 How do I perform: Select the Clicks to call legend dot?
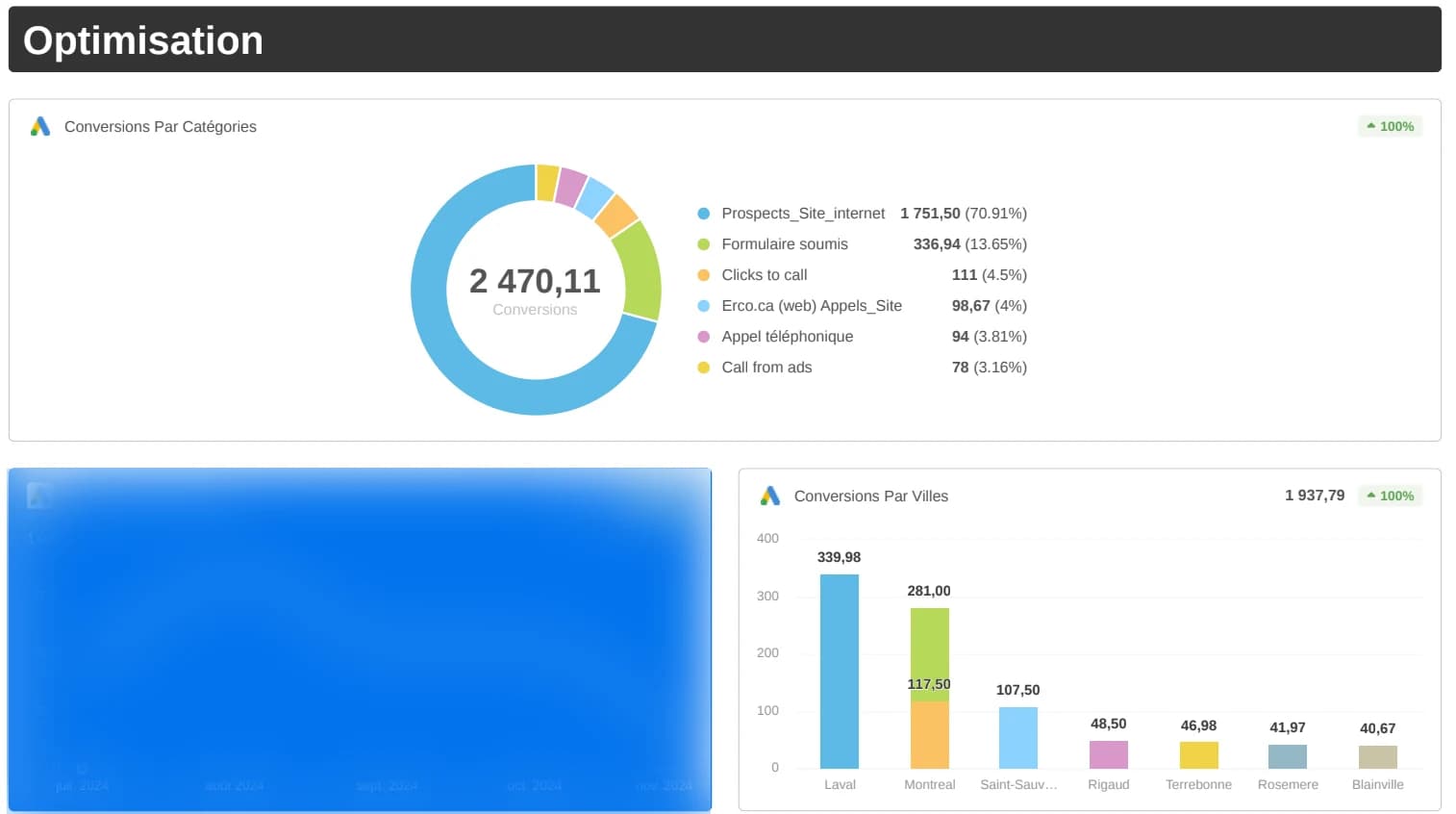tap(704, 275)
